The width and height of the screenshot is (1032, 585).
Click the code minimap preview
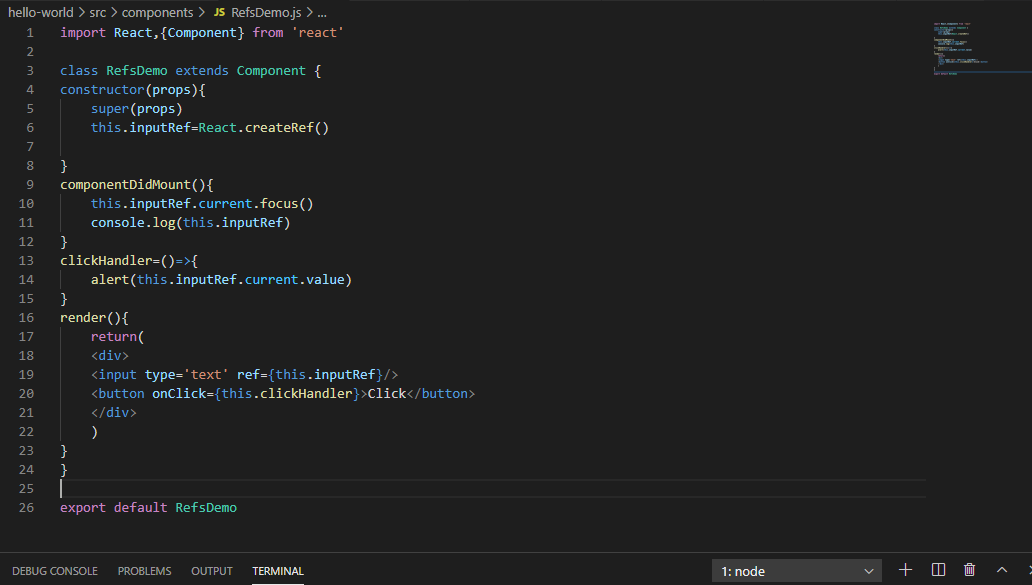tap(962, 49)
